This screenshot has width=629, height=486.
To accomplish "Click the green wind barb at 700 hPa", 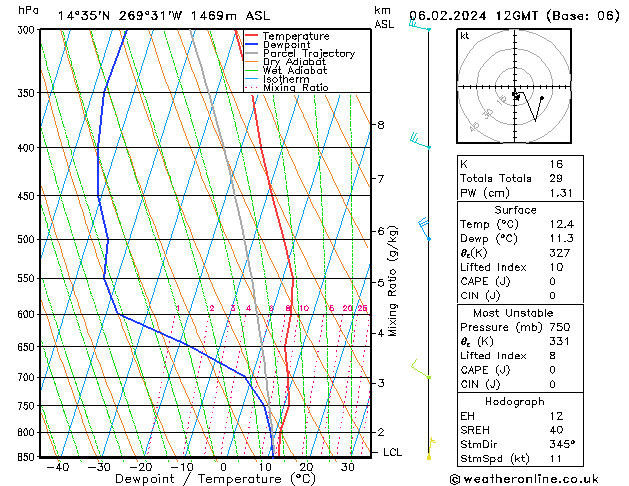I will coord(421,369).
